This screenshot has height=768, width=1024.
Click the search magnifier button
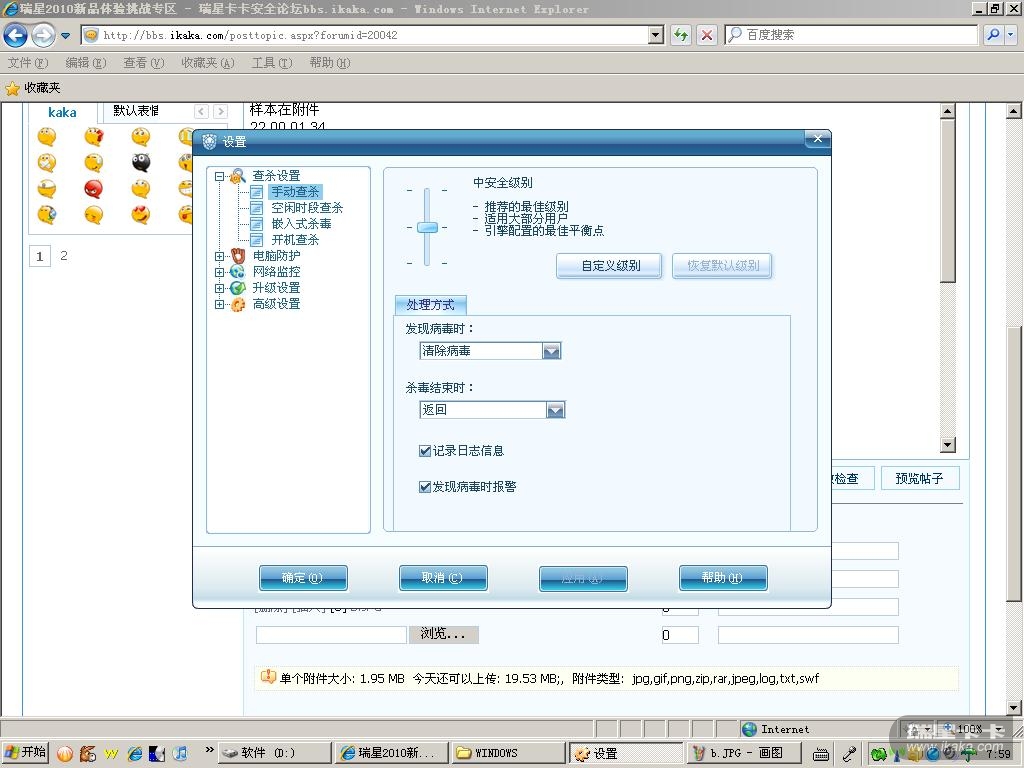[993, 35]
